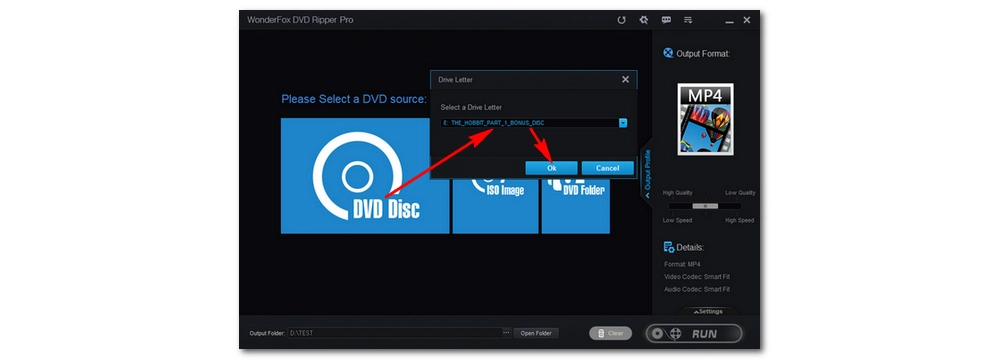Open the menu list icon in title bar
This screenshot has height=360, width=1000.
[688, 20]
